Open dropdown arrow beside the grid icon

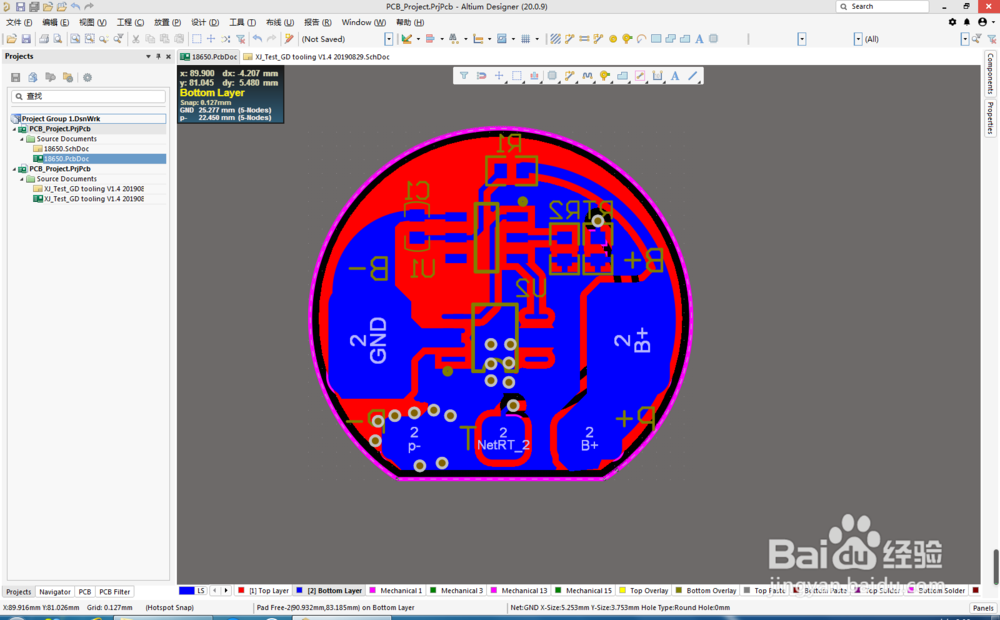coord(537,39)
